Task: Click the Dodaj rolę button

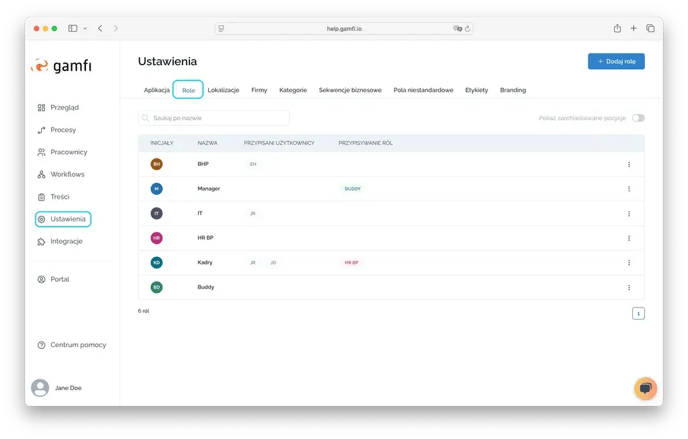Action: pyautogui.click(x=616, y=62)
